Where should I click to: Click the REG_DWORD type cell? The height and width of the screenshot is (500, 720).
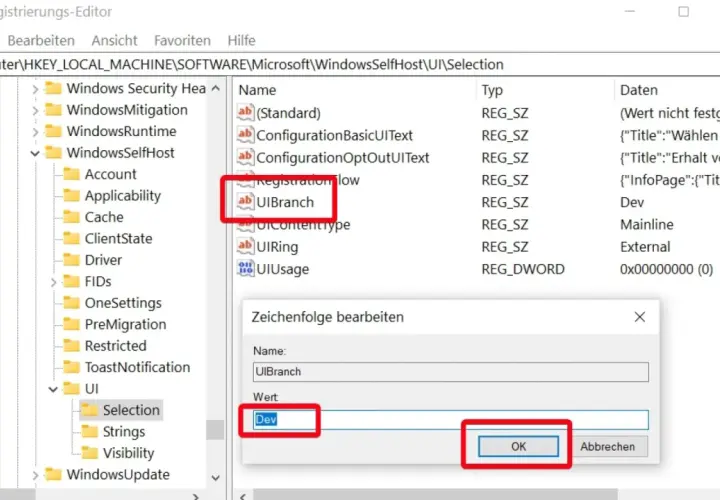point(523,269)
